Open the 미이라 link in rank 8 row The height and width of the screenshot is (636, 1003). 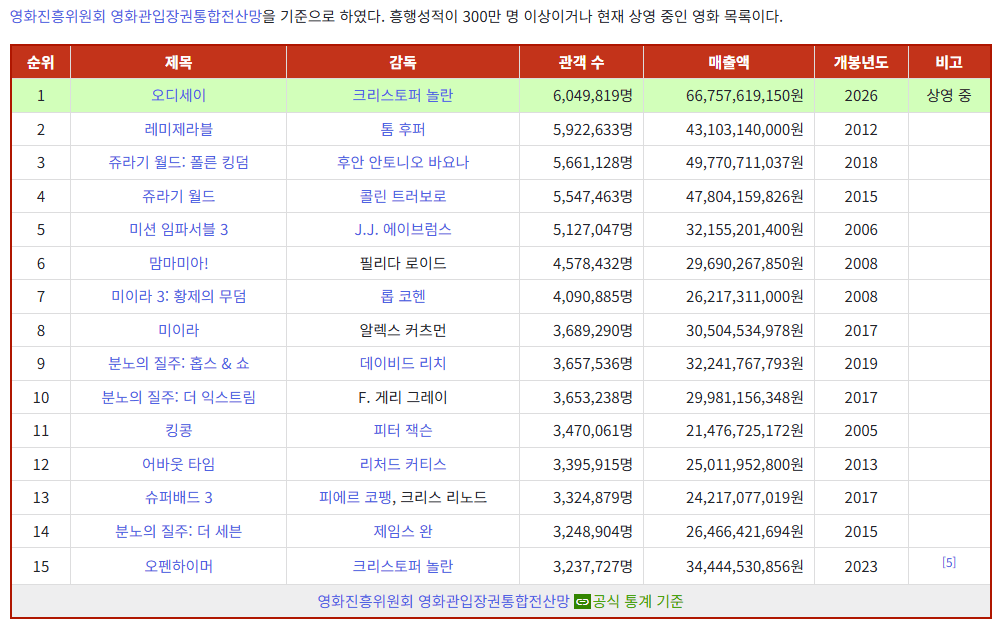tap(178, 331)
